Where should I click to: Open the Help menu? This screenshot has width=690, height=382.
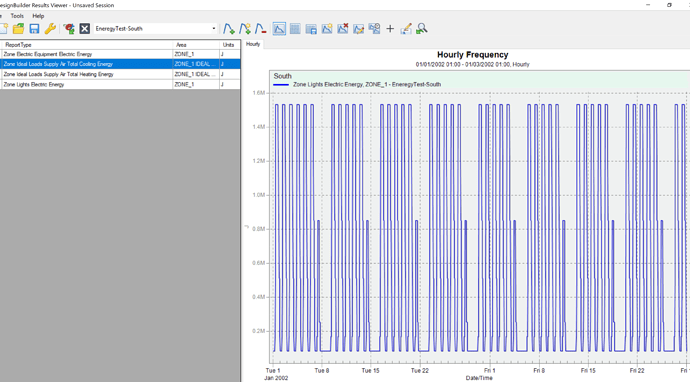point(38,16)
